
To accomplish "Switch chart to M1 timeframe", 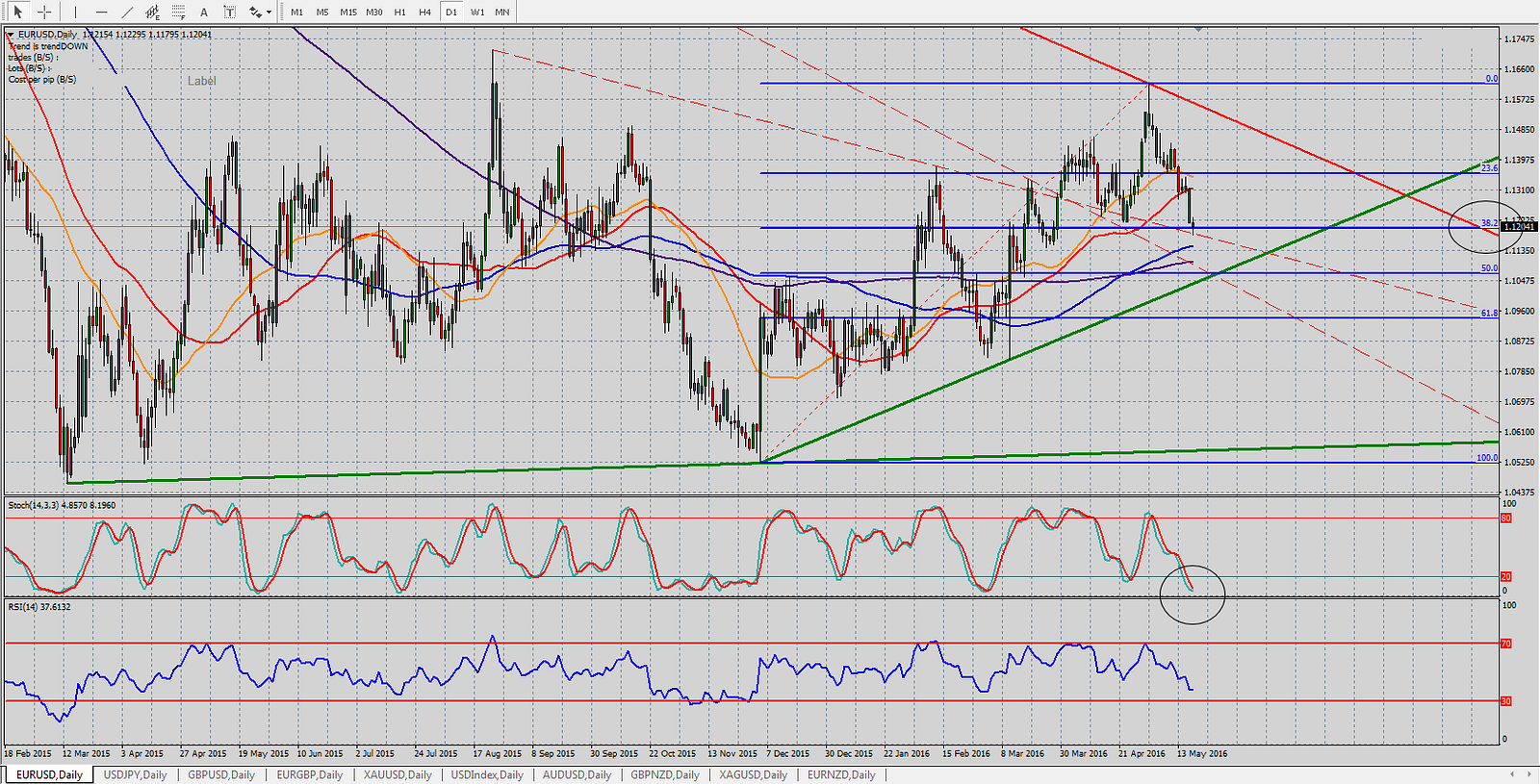I will [296, 12].
